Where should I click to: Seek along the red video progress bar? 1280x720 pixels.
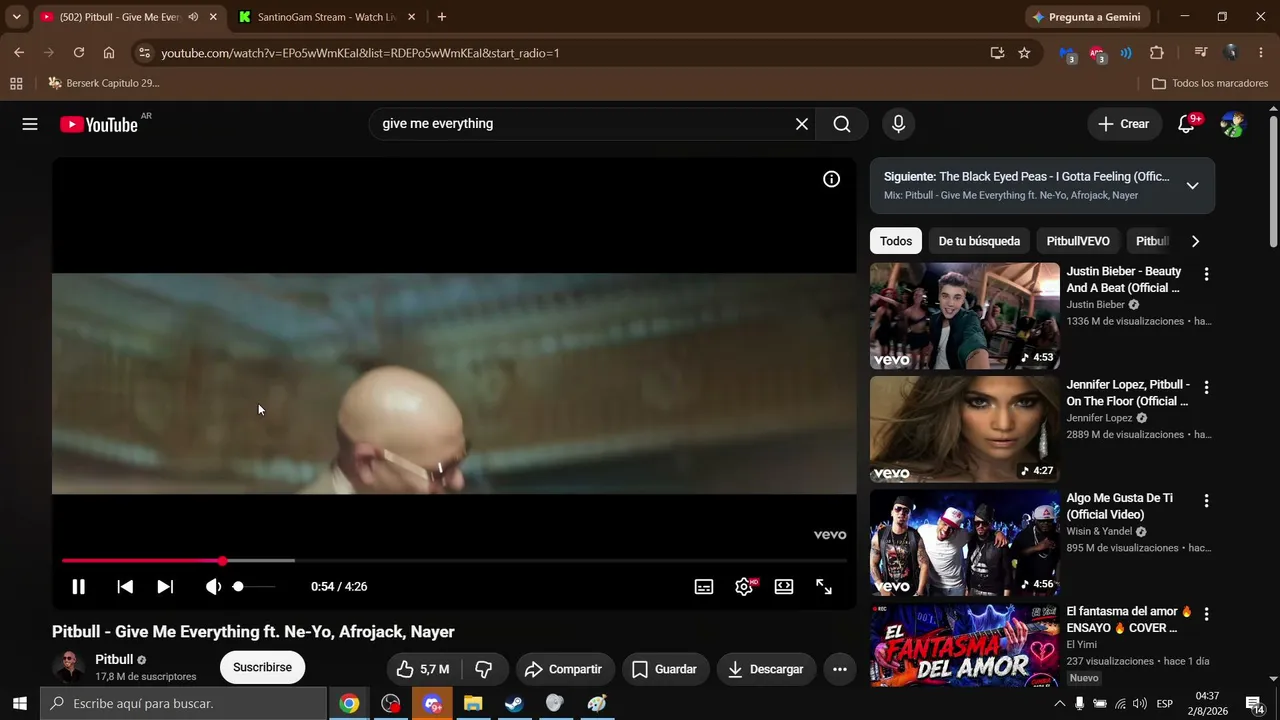(x=454, y=561)
